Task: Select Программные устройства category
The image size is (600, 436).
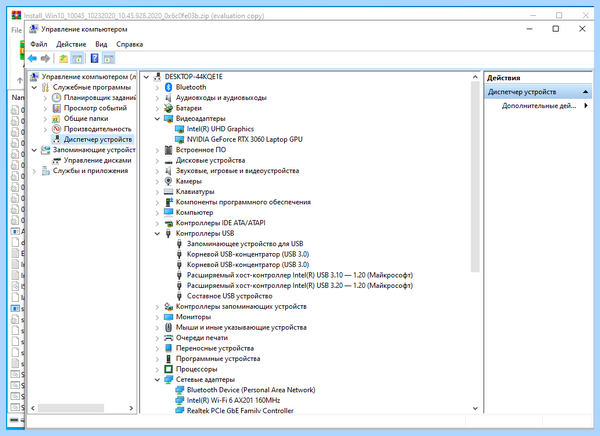Action: pos(218,359)
